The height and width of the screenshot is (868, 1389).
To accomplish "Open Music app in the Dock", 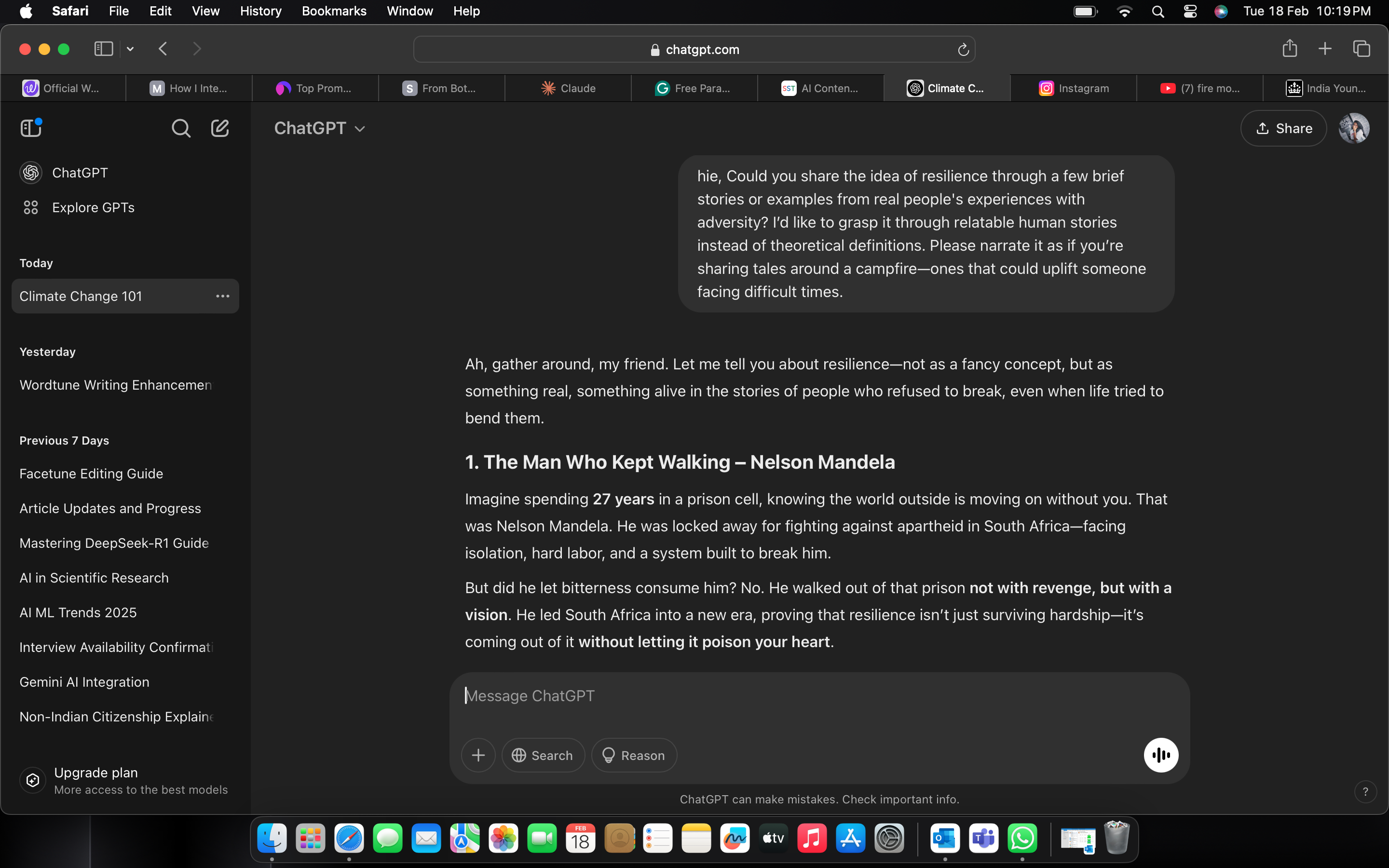I will pos(812,839).
